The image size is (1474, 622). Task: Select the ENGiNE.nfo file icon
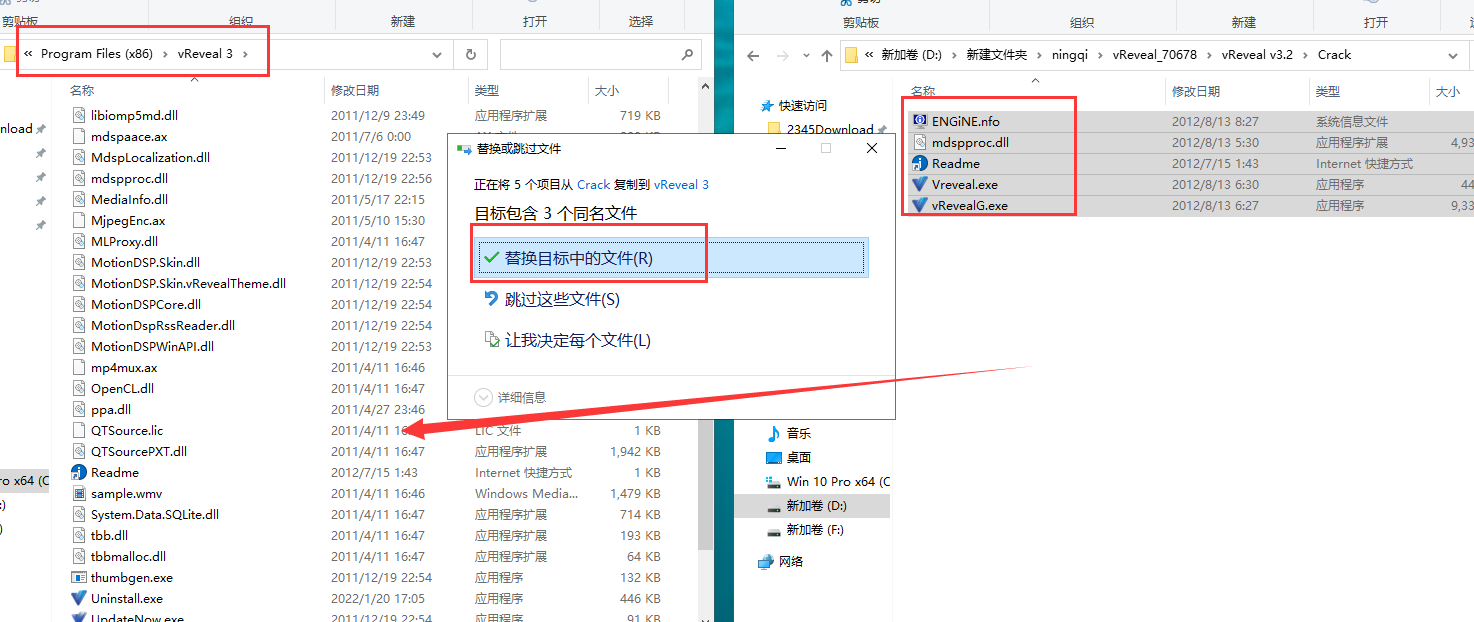(920, 122)
